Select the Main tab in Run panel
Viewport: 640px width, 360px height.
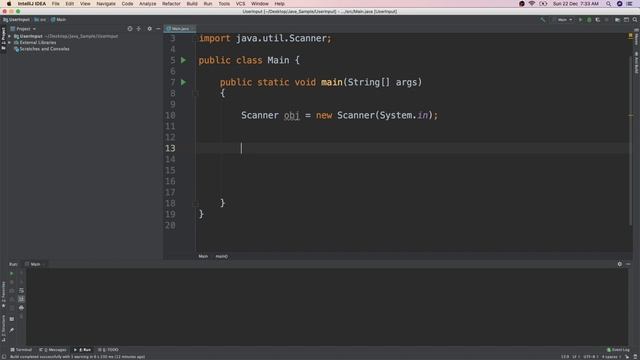tap(35, 264)
